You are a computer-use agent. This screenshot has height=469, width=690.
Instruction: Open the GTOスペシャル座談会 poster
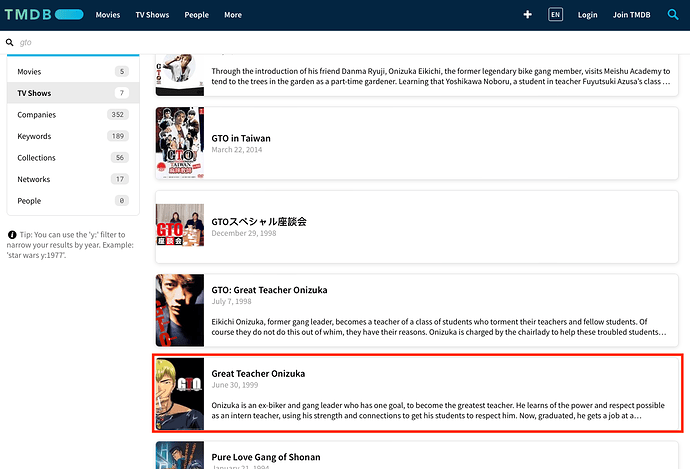pos(180,225)
